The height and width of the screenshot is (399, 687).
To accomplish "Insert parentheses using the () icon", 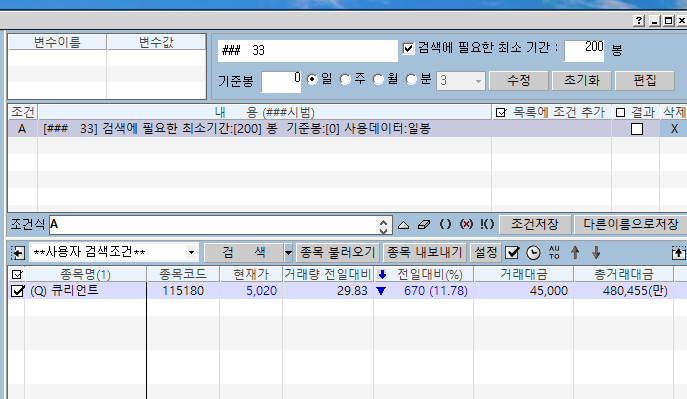I will pos(445,224).
